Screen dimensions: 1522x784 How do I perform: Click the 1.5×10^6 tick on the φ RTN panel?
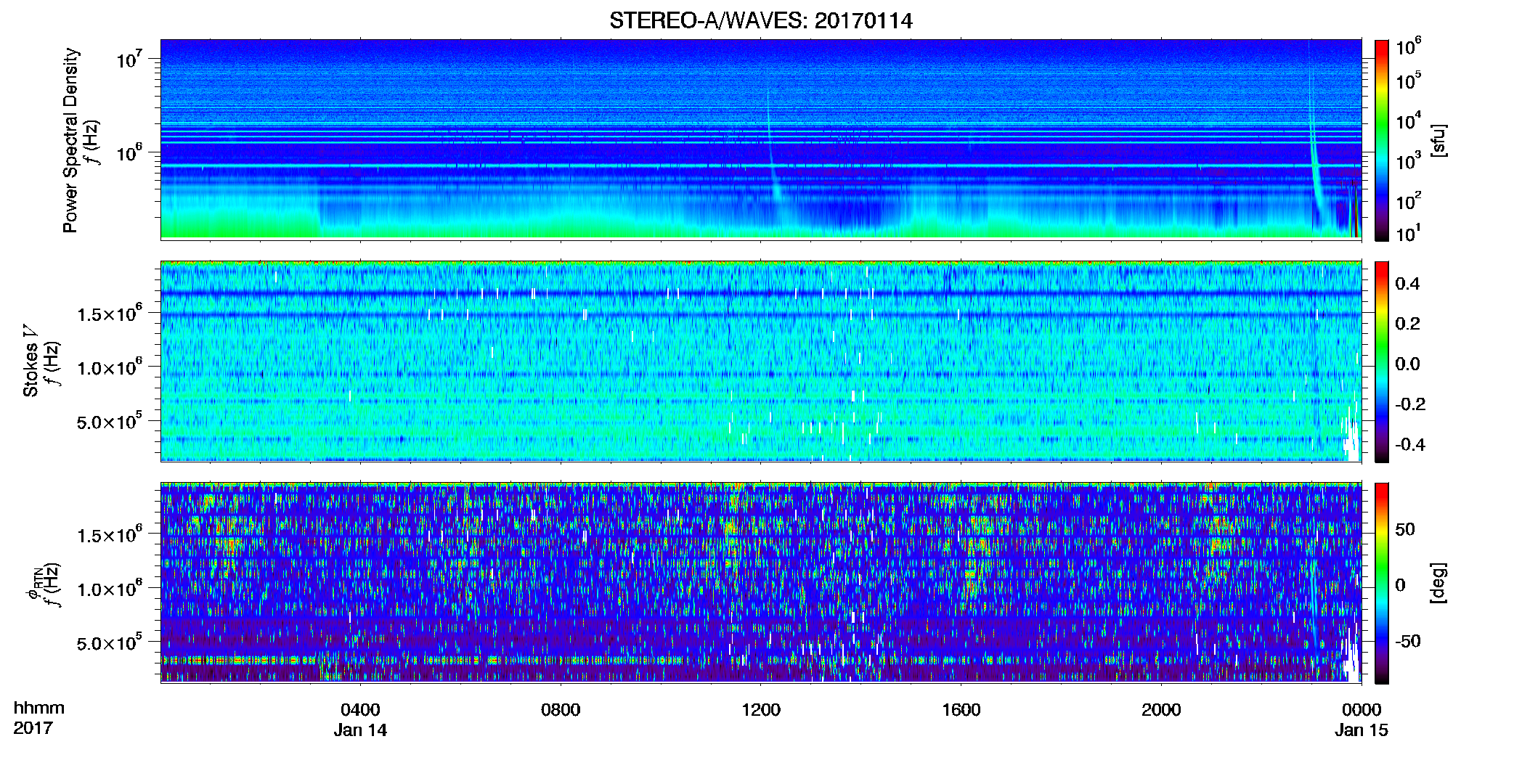click(x=109, y=534)
